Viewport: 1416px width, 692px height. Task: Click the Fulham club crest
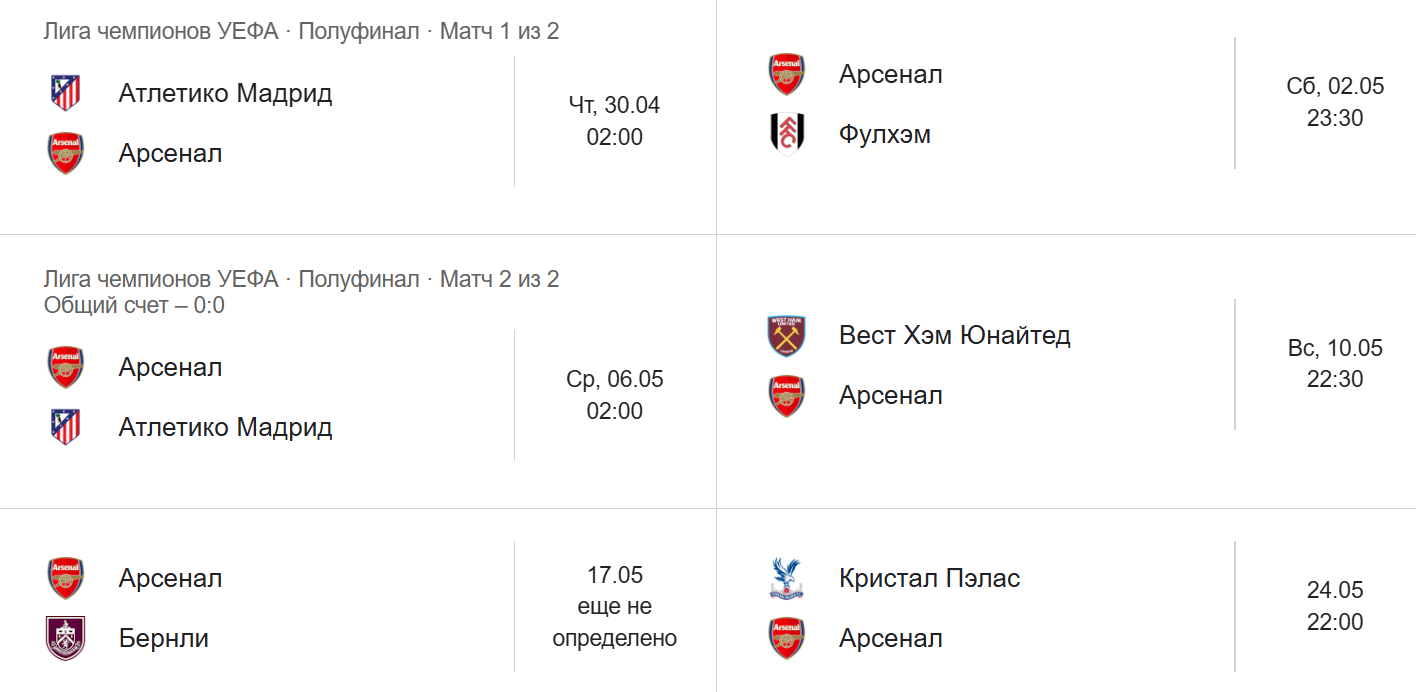pos(786,134)
